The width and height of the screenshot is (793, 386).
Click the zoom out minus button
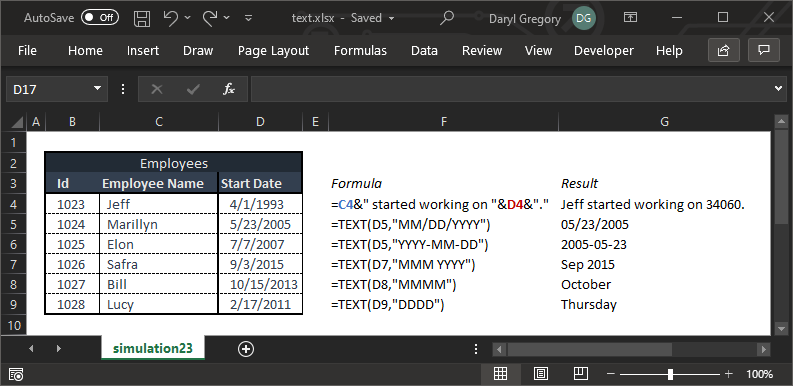610,374
